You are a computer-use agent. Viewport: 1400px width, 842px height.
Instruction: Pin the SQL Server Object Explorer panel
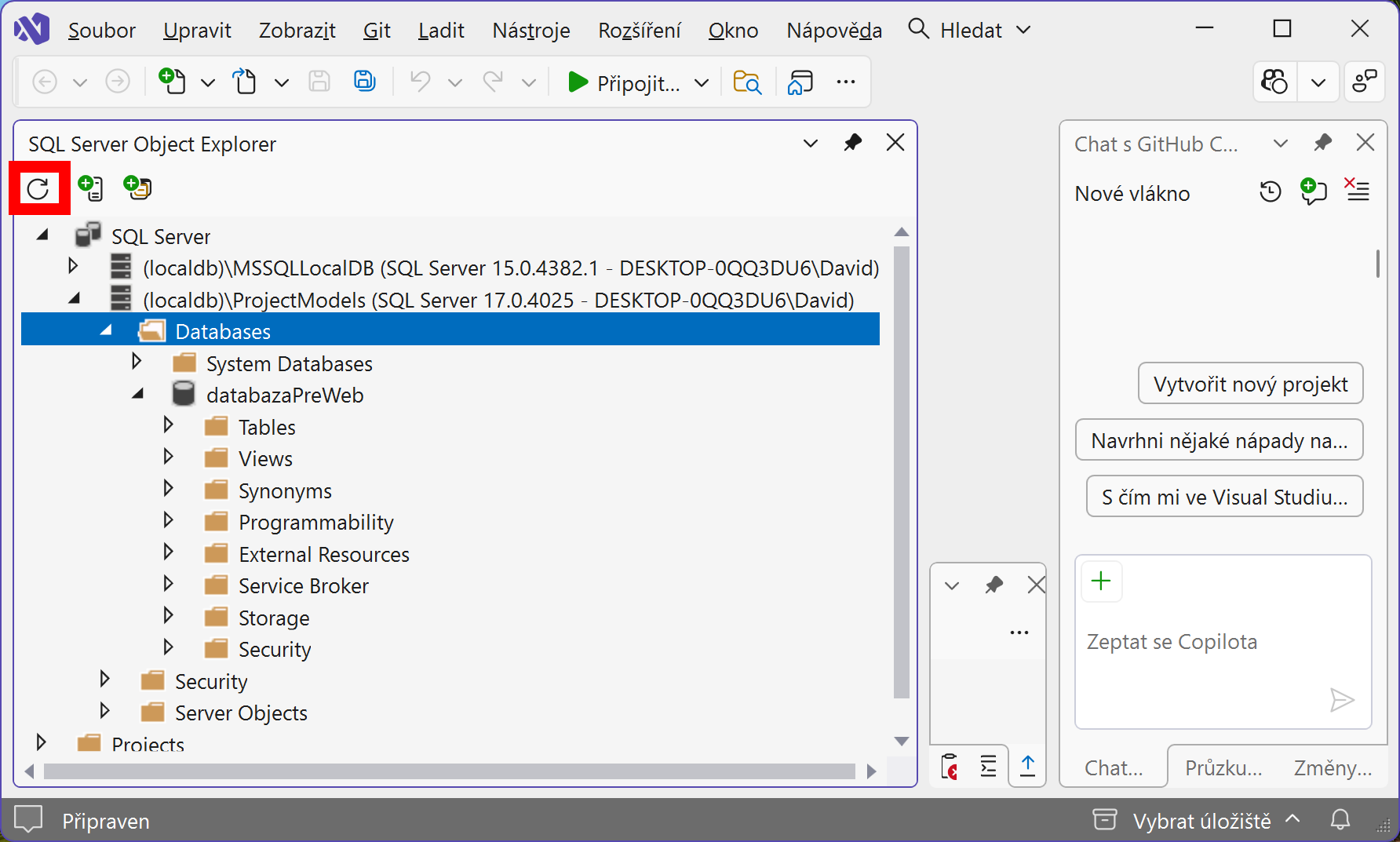pos(853,143)
